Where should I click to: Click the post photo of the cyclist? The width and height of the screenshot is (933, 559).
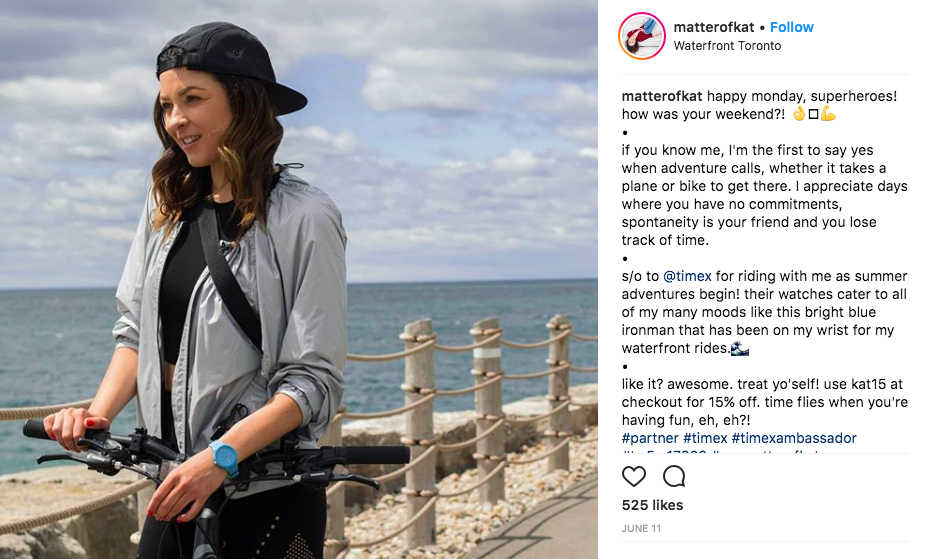pyautogui.click(x=299, y=279)
